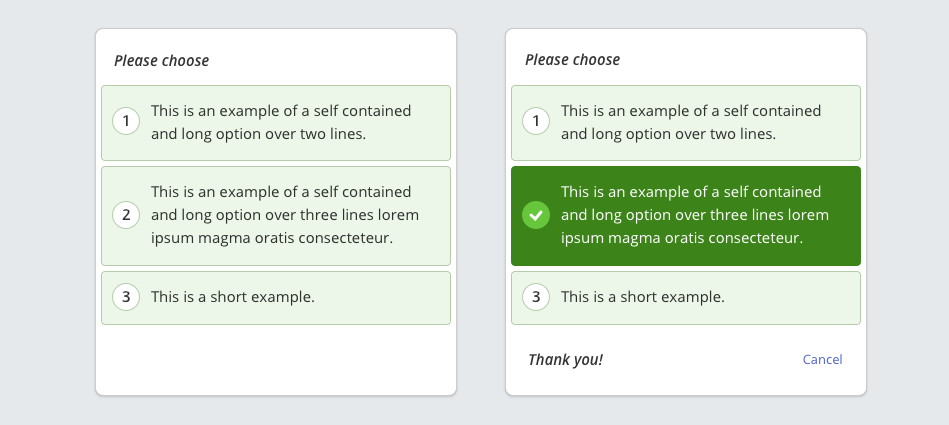Click empty space between "Thank you!" and Cancel
Screen dimensions: 949x425
pyautogui.click(x=700, y=360)
